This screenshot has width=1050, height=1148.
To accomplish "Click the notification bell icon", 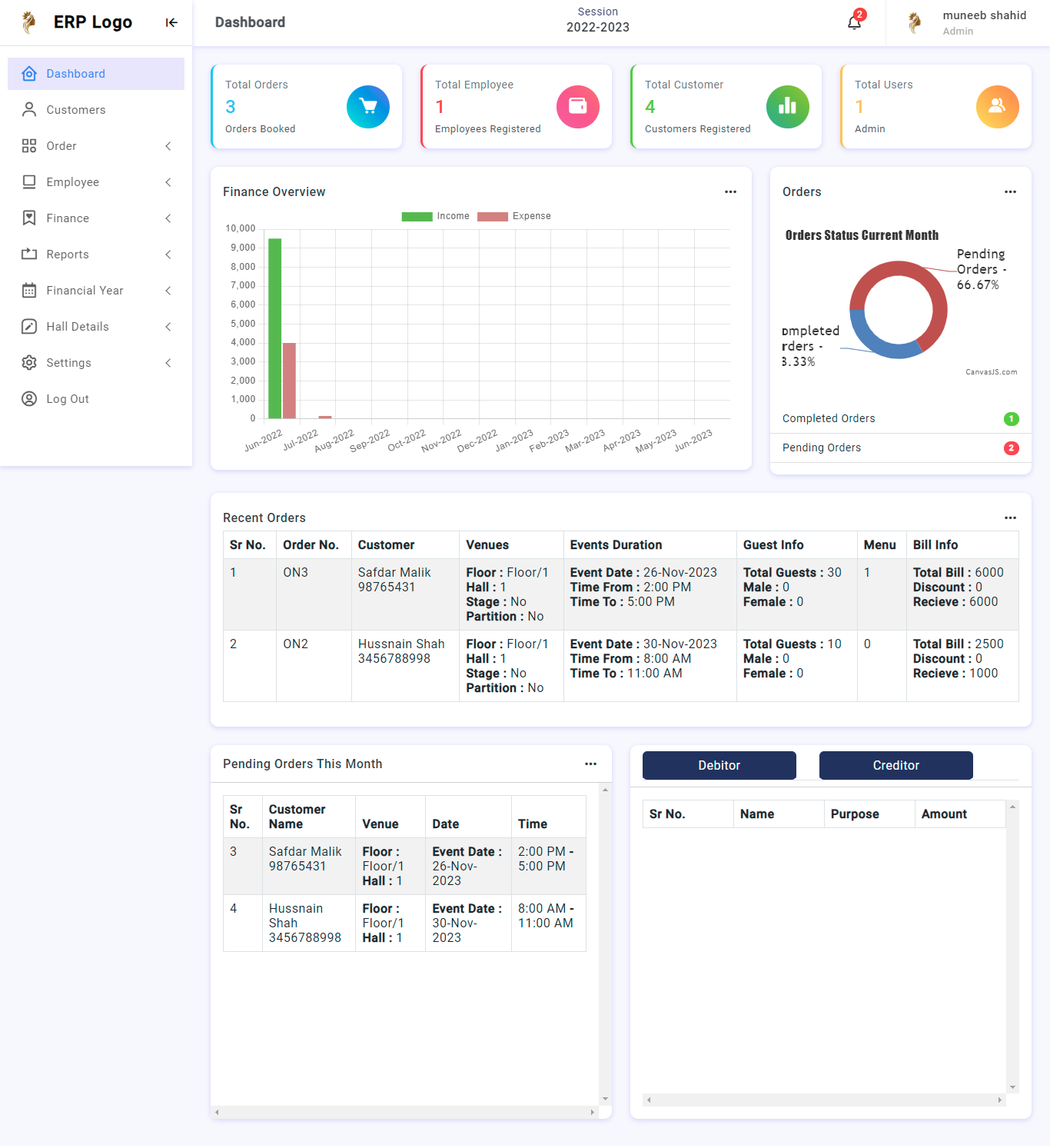I will 854,22.
